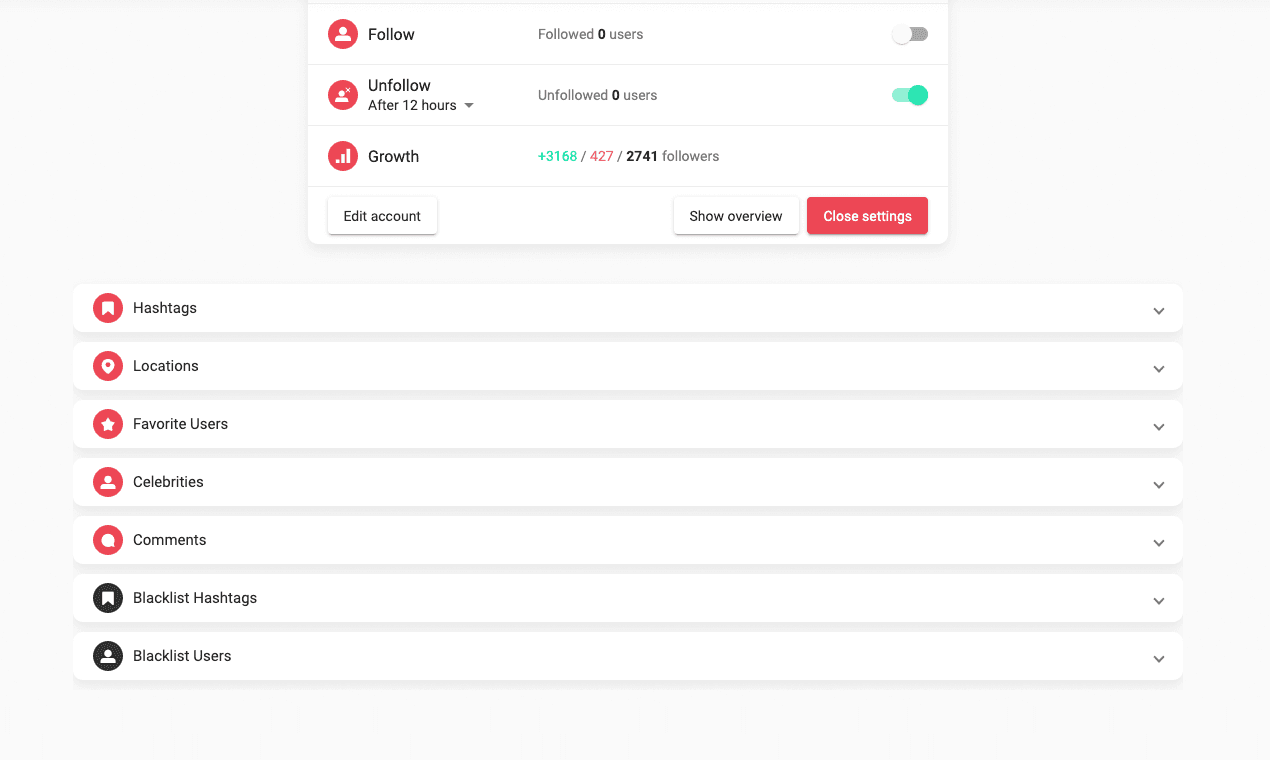
Task: Click the Edit account button
Action: pyautogui.click(x=382, y=216)
